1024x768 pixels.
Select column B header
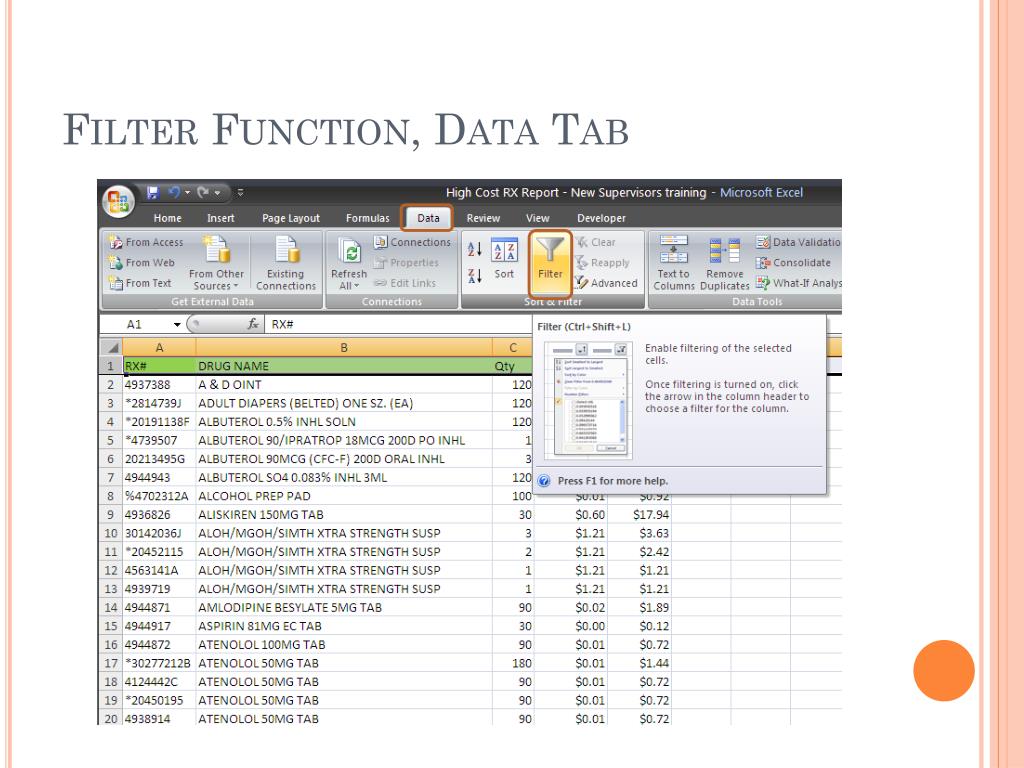tap(344, 347)
